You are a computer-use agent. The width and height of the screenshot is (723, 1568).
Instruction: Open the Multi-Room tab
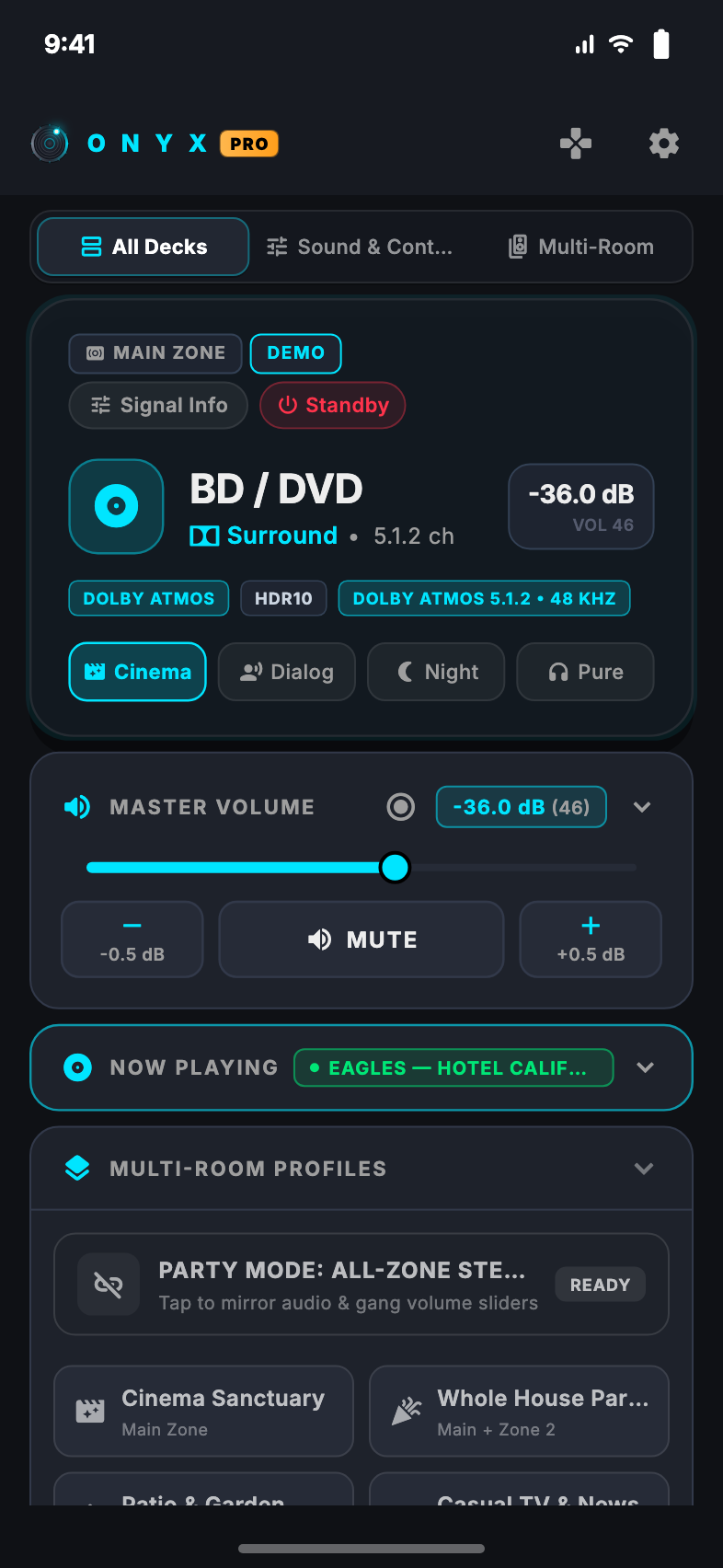(580, 247)
